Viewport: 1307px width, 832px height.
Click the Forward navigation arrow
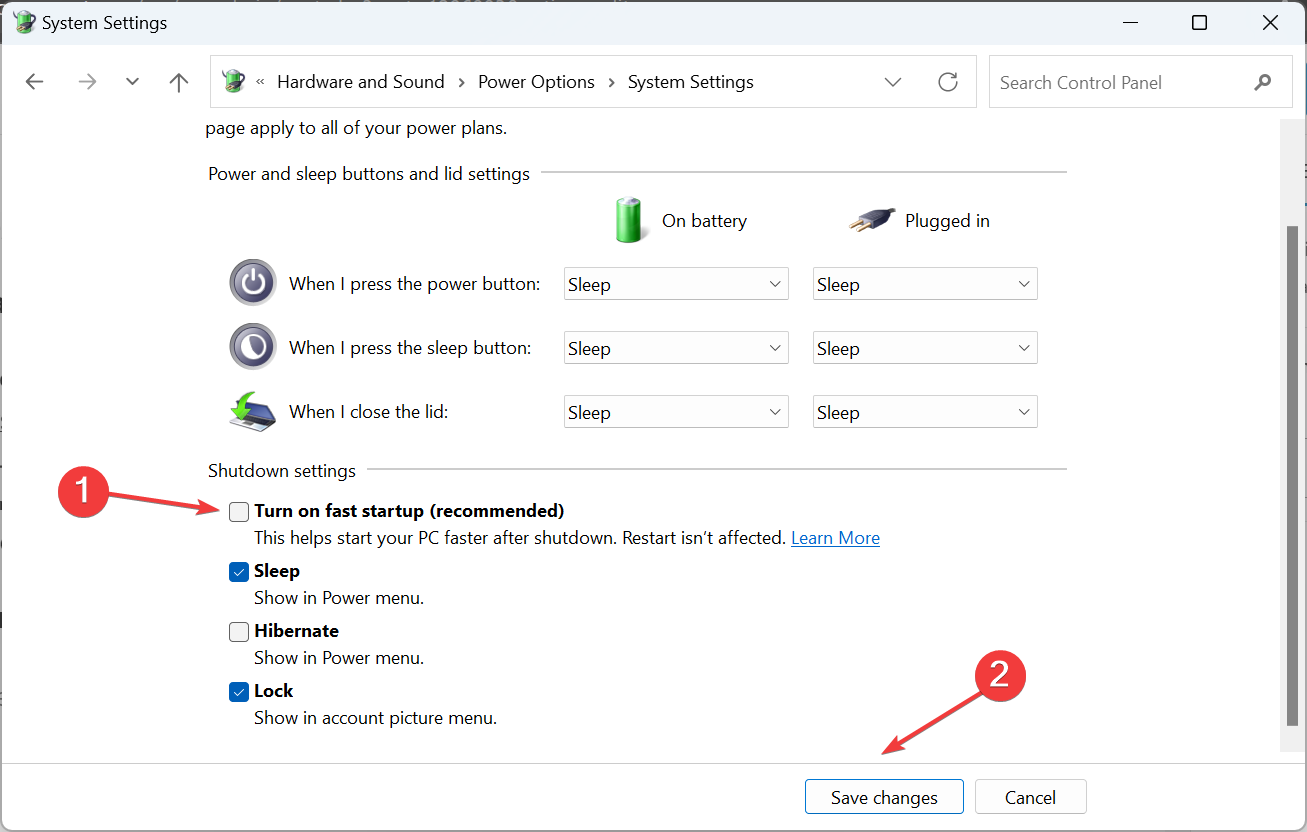click(87, 82)
